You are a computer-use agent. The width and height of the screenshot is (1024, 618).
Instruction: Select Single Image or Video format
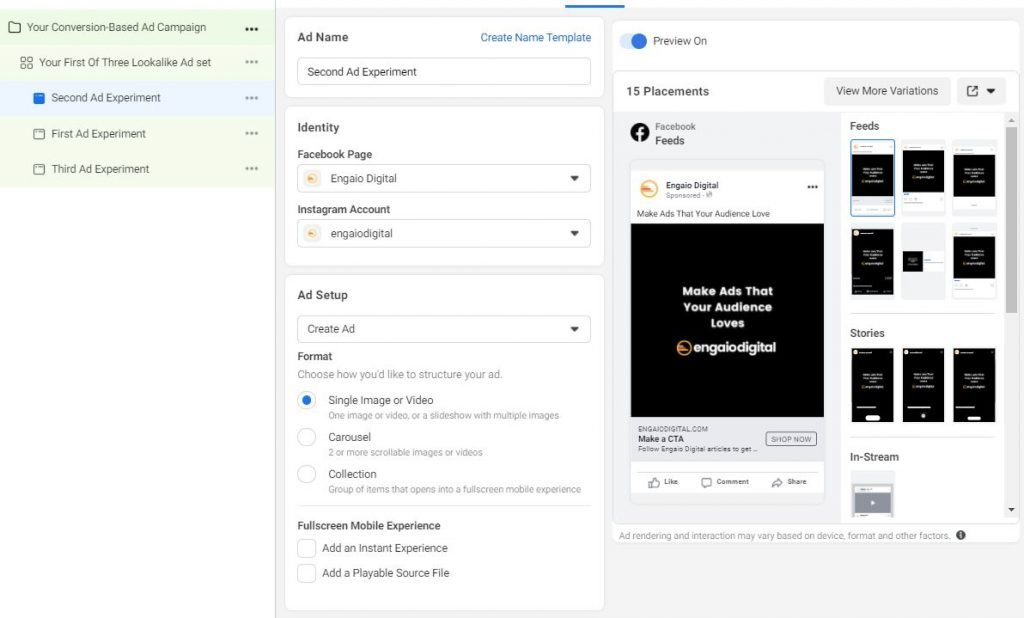(306, 400)
